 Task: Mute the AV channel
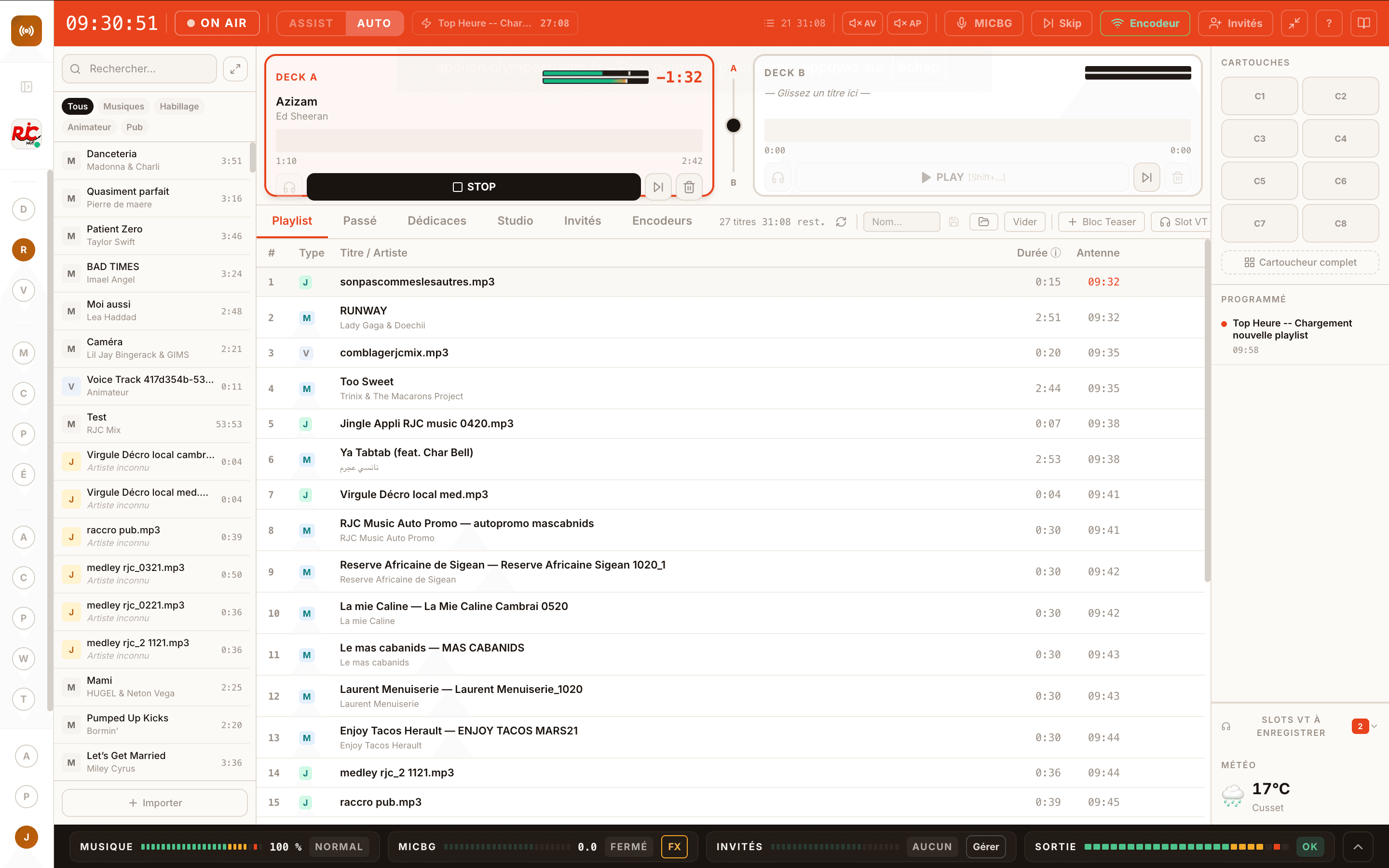(862, 24)
